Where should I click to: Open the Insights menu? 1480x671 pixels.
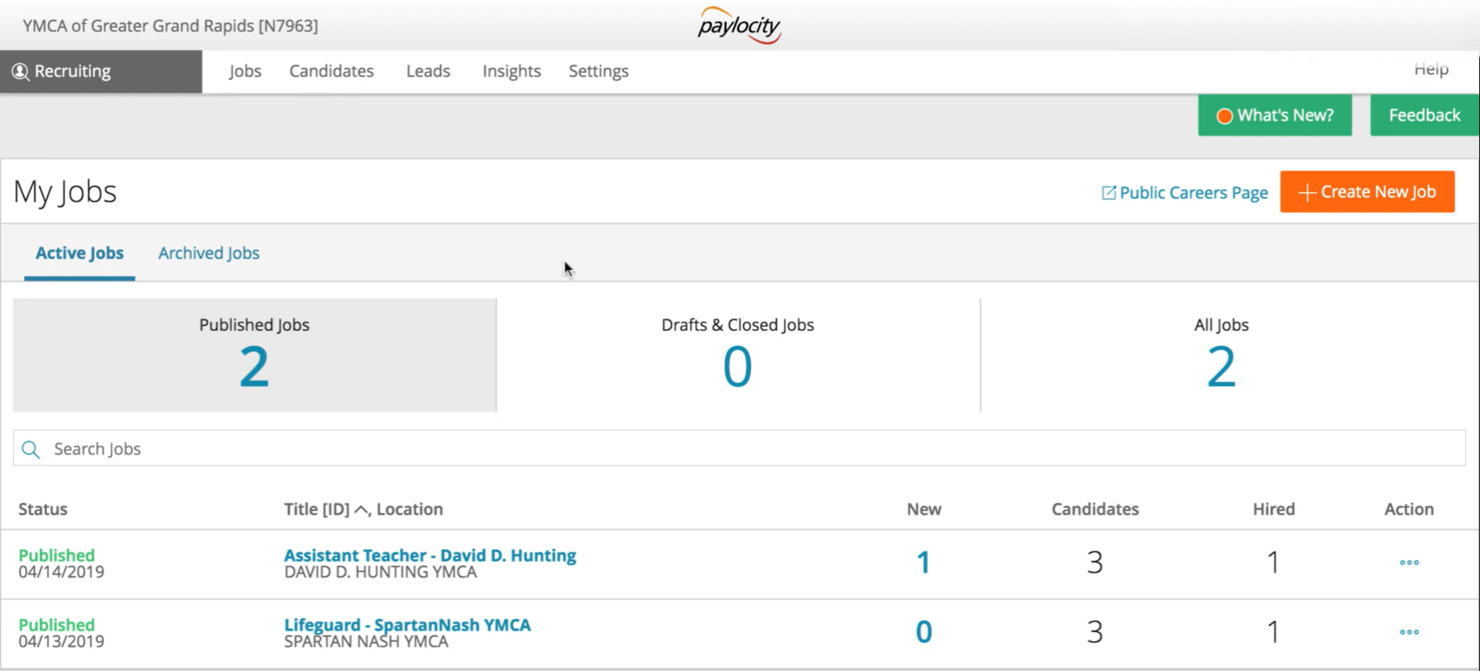tap(512, 71)
